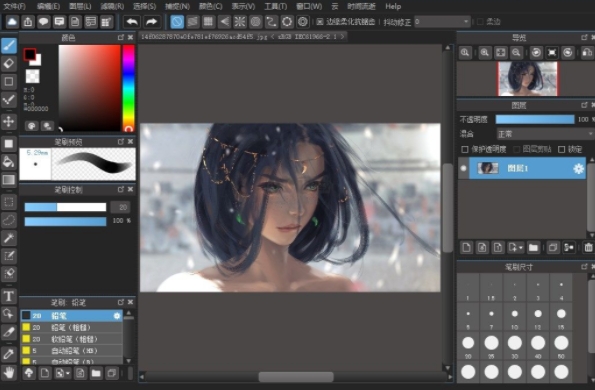The height and width of the screenshot is (390, 595).
Task: Choose brush size preset 5
Action: [468, 317]
